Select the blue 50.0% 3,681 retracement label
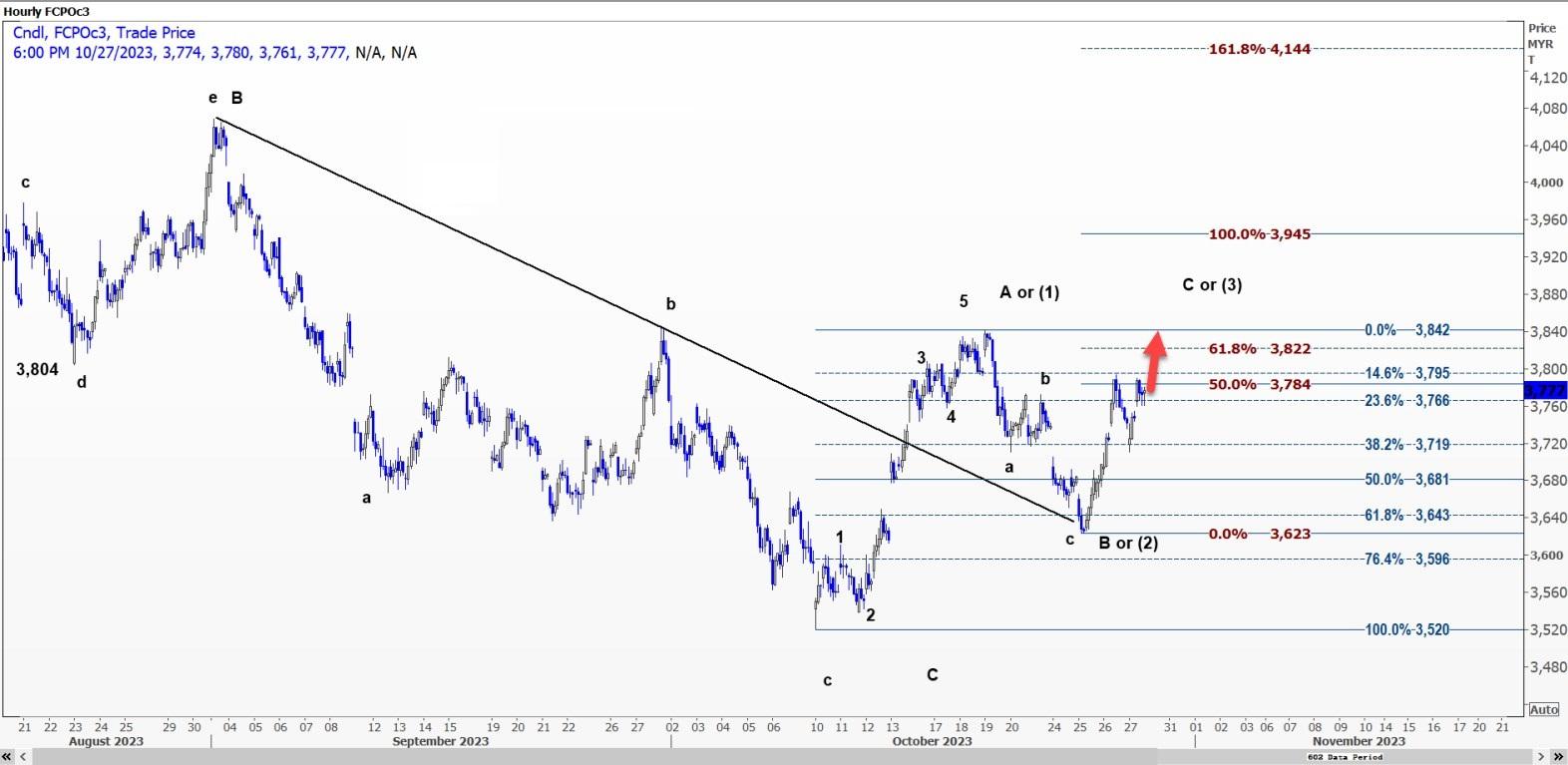 (1407, 480)
